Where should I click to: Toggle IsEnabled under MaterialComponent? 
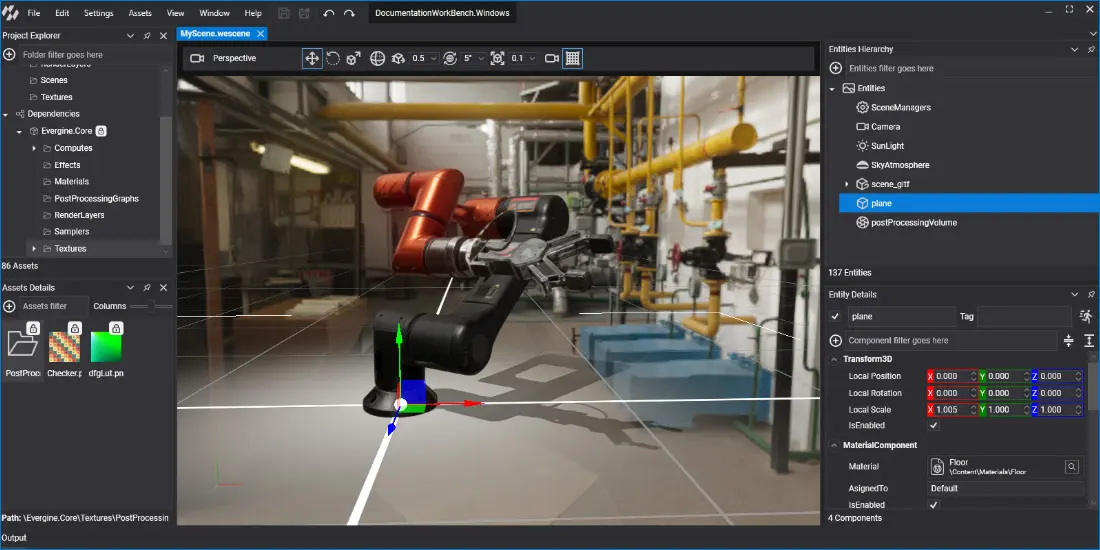pyautogui.click(x=934, y=505)
